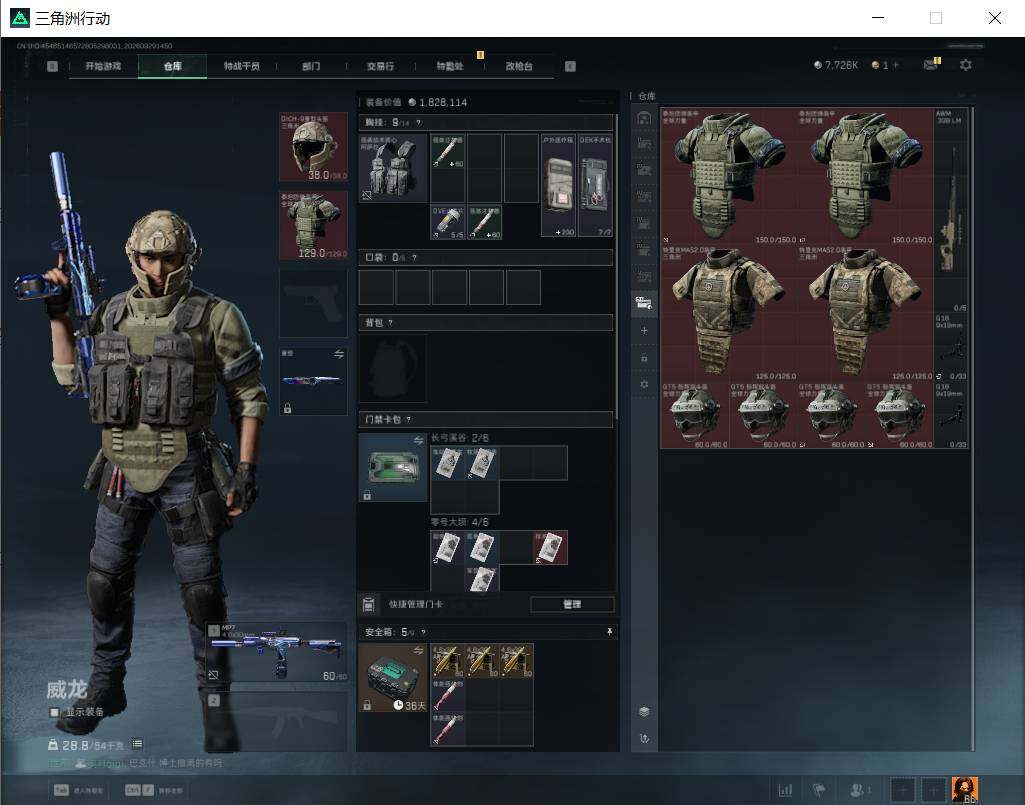Image resolution: width=1025 pixels, height=805 pixels.
Task: Click the 快捷管理门卡 keycard icon
Action: pyautogui.click(x=368, y=604)
